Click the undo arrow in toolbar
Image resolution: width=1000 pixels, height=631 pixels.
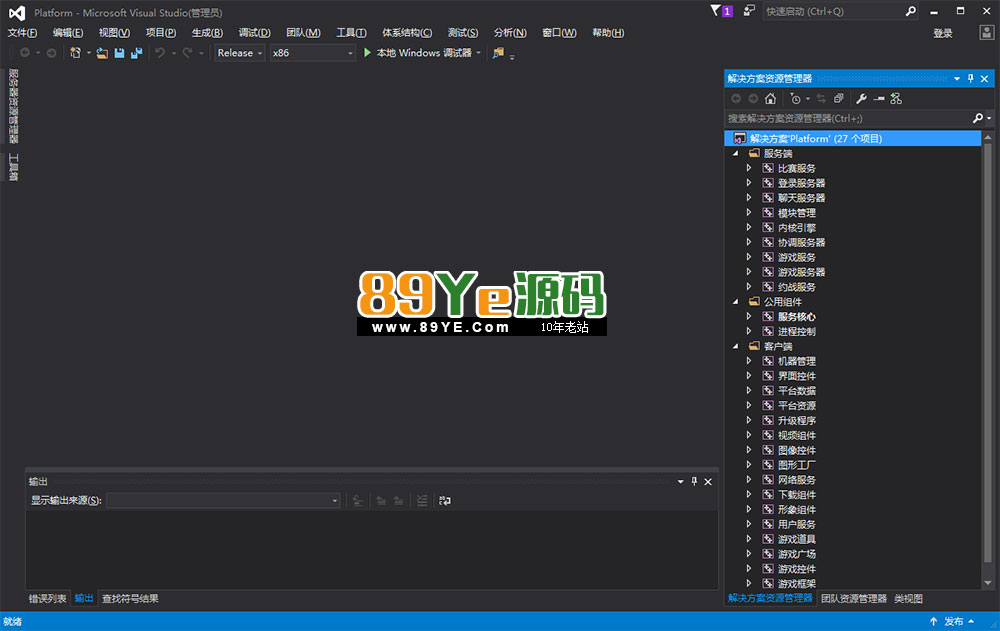pyautogui.click(x=160, y=53)
